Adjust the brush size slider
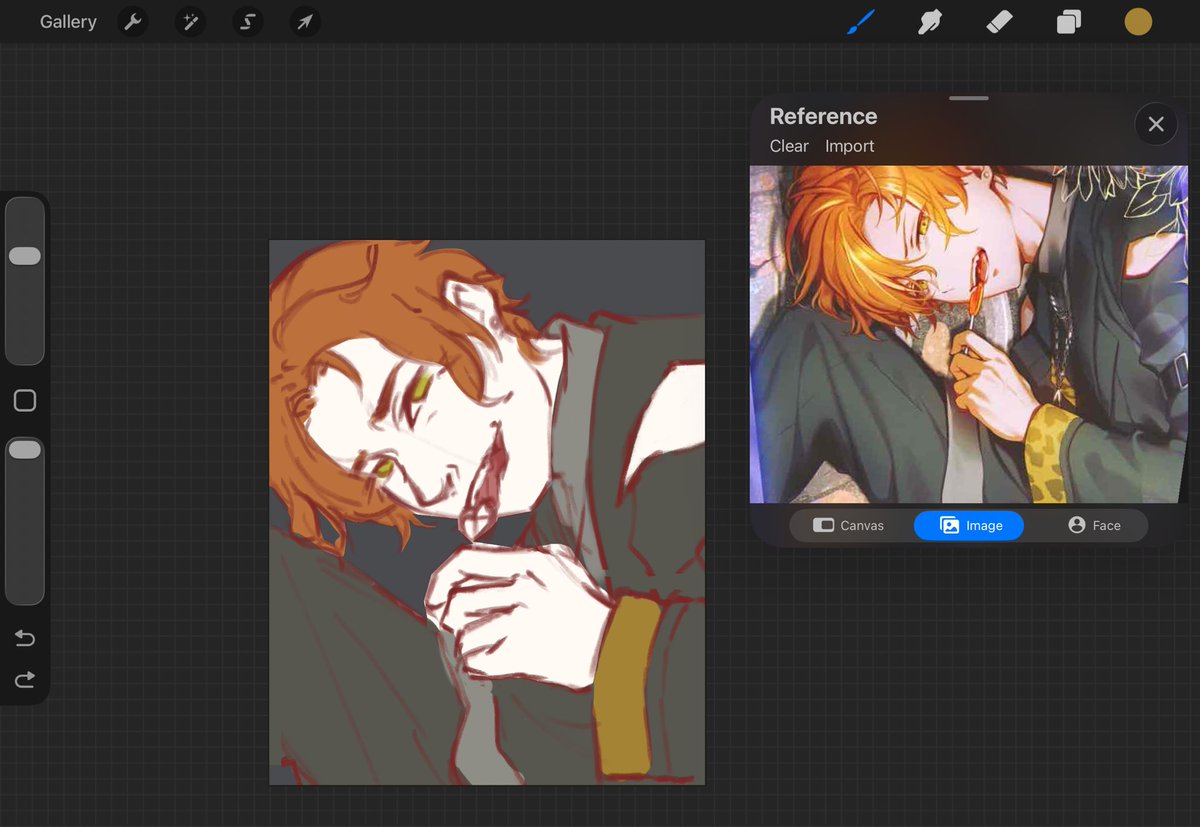This screenshot has width=1200, height=827. tap(25, 281)
